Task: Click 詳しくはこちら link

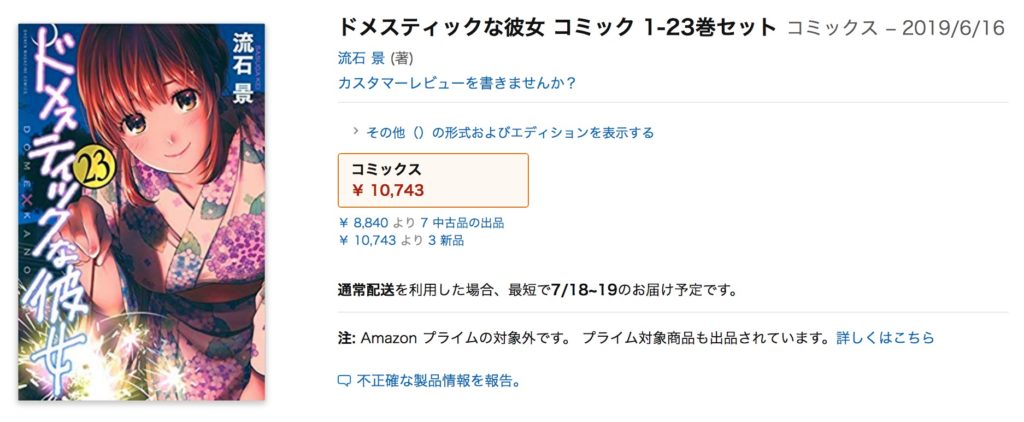Action: click(885, 338)
